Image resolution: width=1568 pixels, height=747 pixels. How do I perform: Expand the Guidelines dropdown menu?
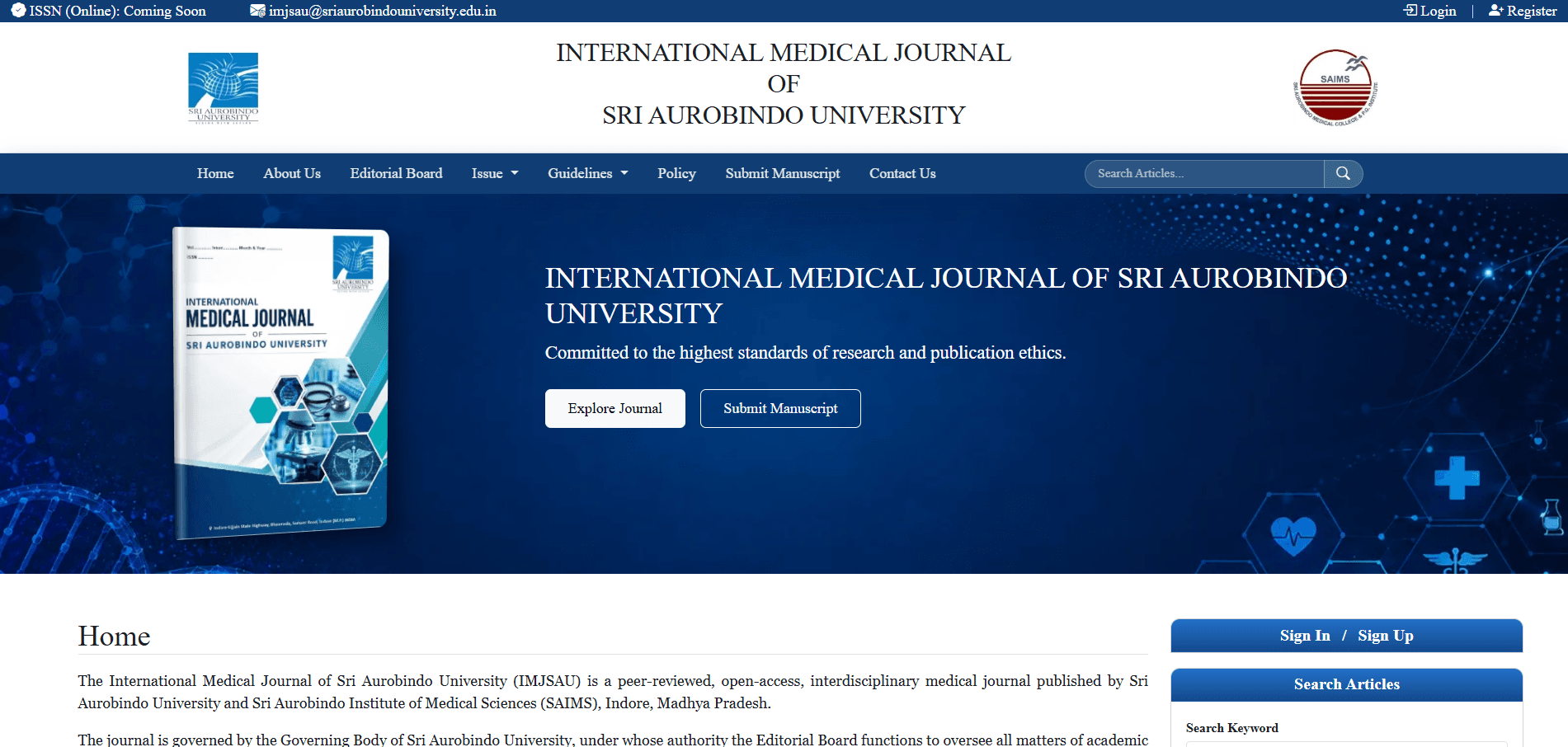tap(588, 173)
